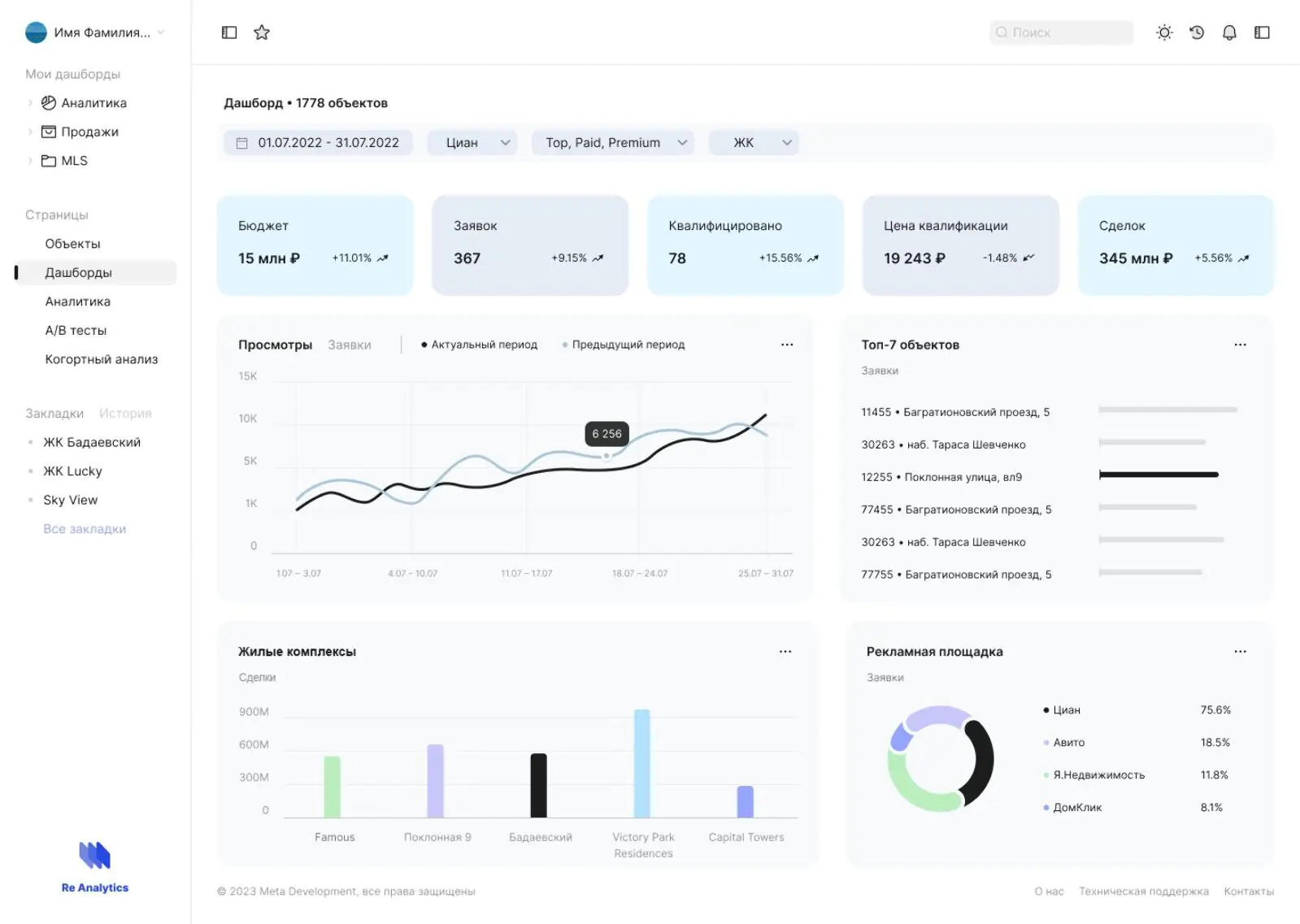Open the Циан platform dropdown
Image resolution: width=1300 pixels, height=924 pixels.
pyautogui.click(x=472, y=143)
